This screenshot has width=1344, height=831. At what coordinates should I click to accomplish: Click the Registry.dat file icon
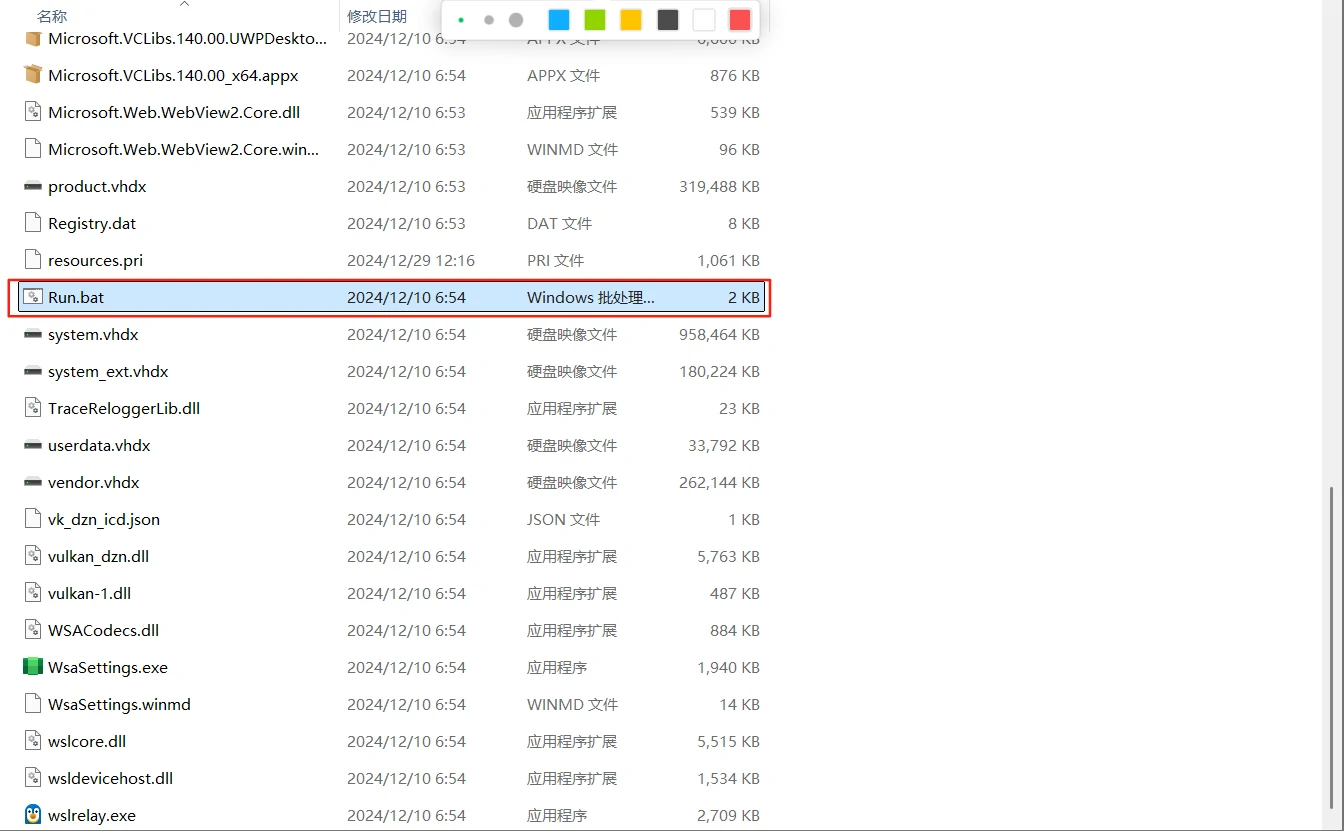[x=33, y=223]
